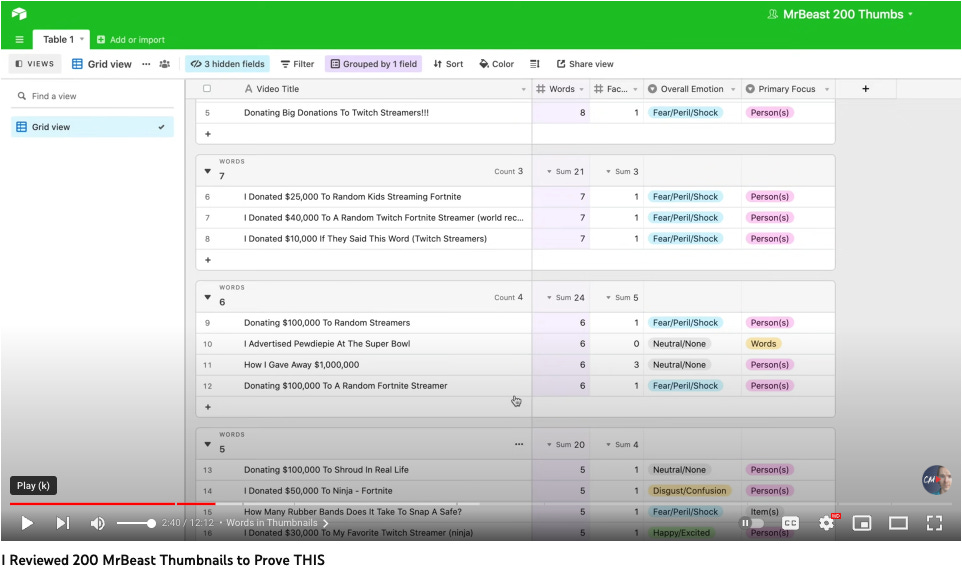The height and width of the screenshot is (573, 962).
Task: Open the hamburger menu beside Table 1
Action: point(19,40)
